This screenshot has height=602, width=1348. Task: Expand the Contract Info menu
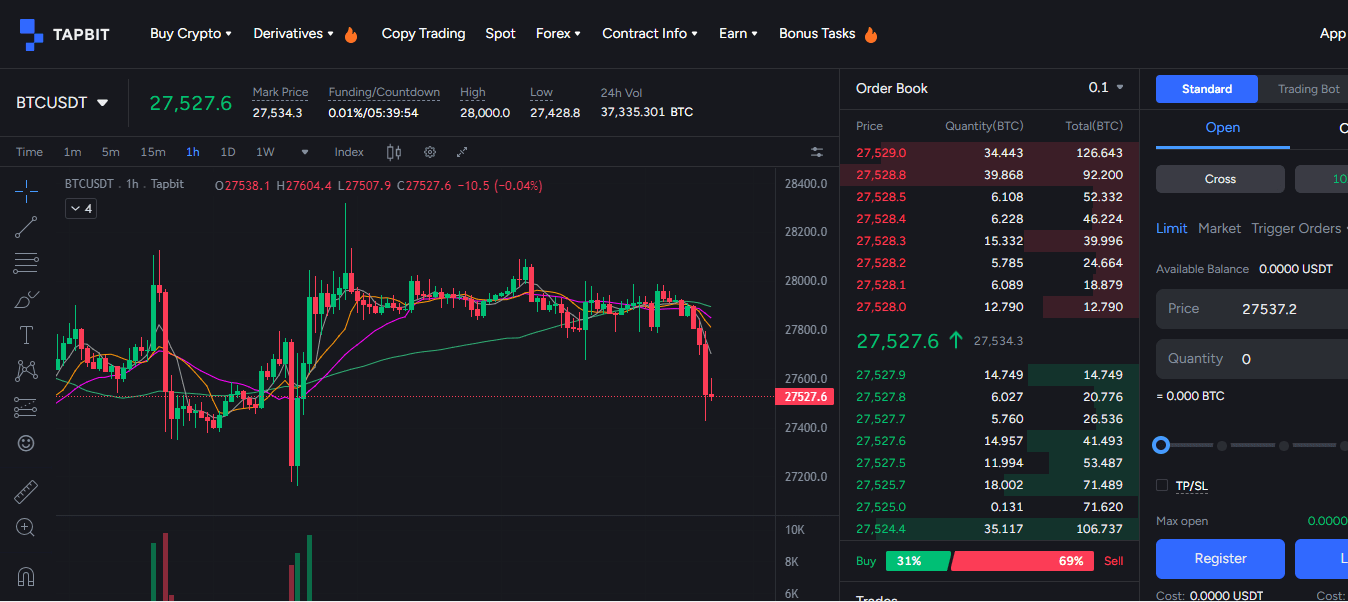coord(650,33)
